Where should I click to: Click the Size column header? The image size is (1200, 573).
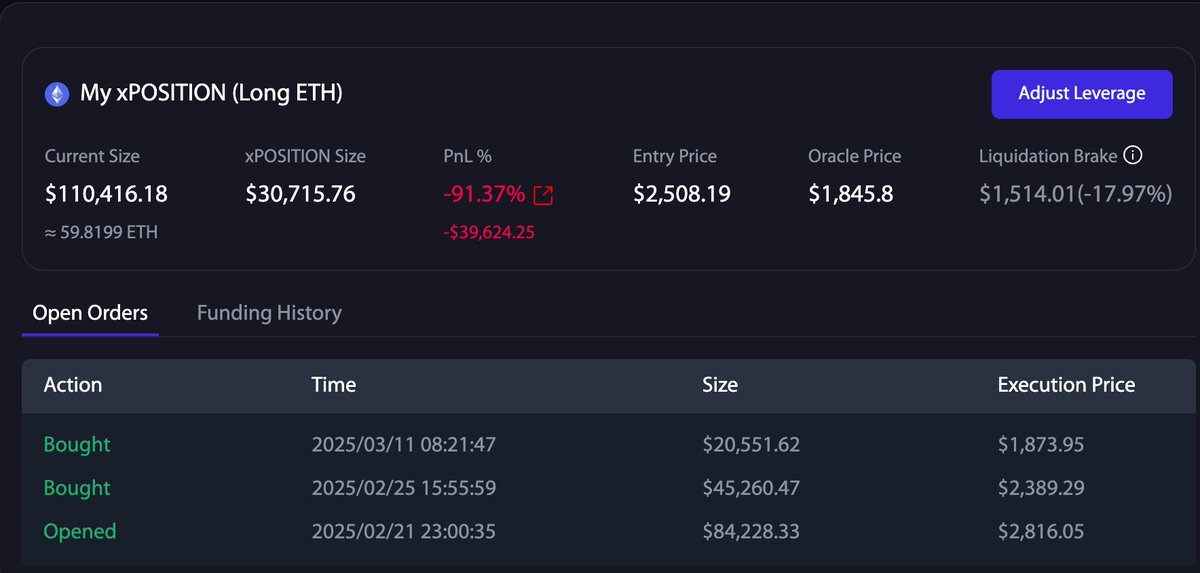[x=720, y=385]
